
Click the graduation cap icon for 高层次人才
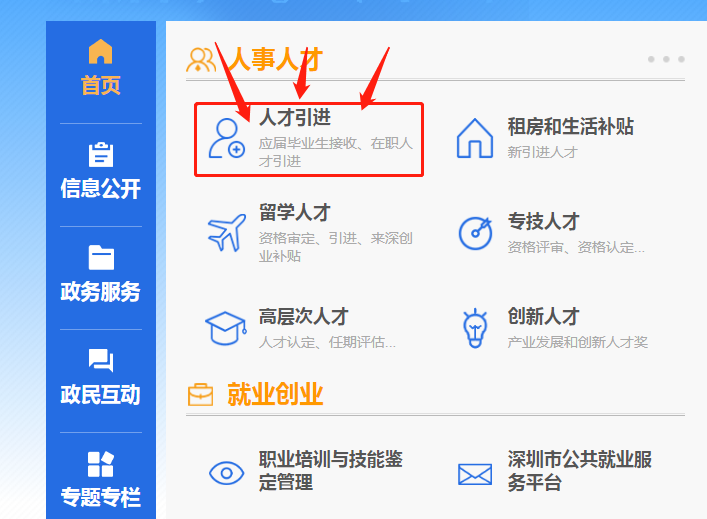coord(226,328)
